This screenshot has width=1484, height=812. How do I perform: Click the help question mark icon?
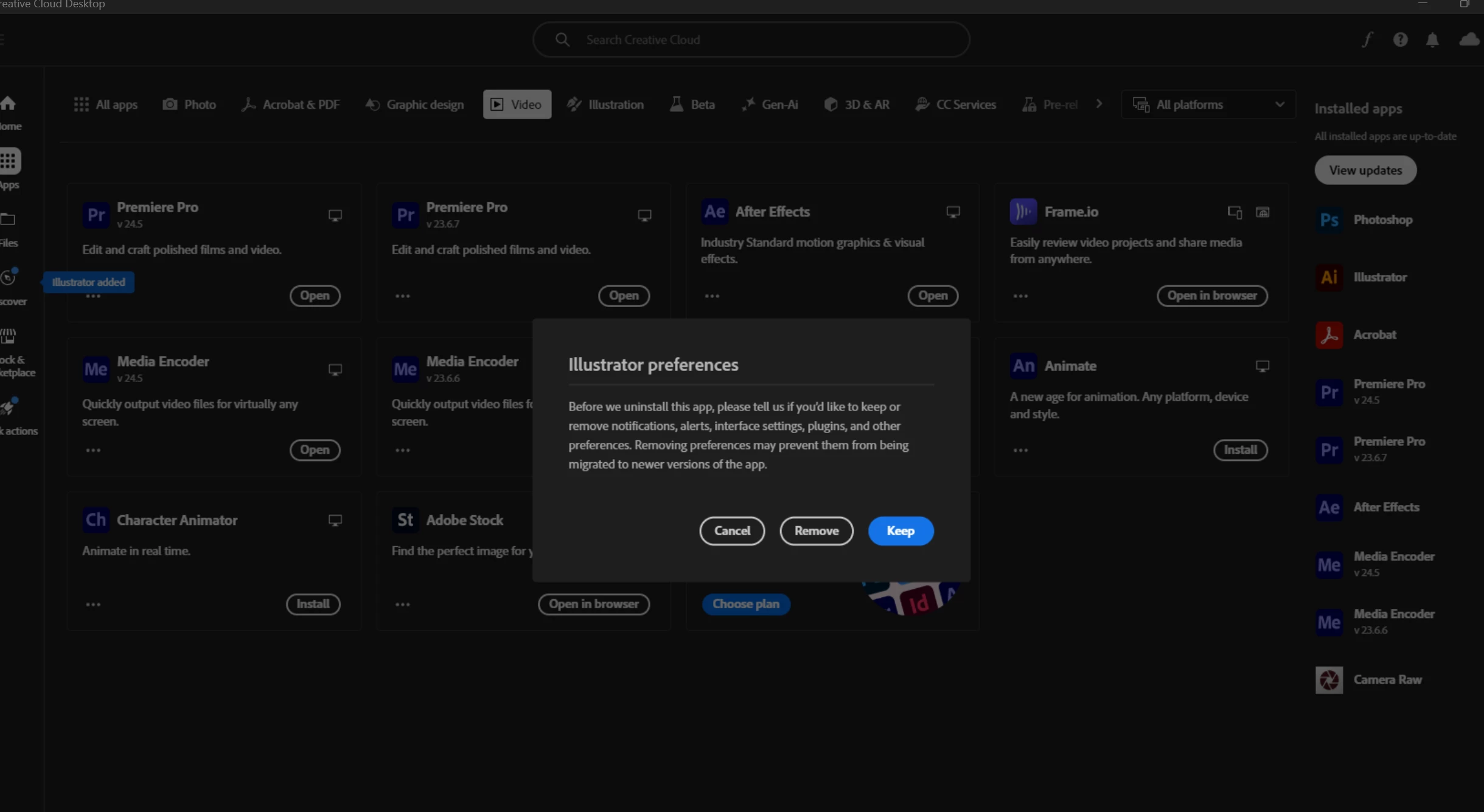pos(1400,40)
